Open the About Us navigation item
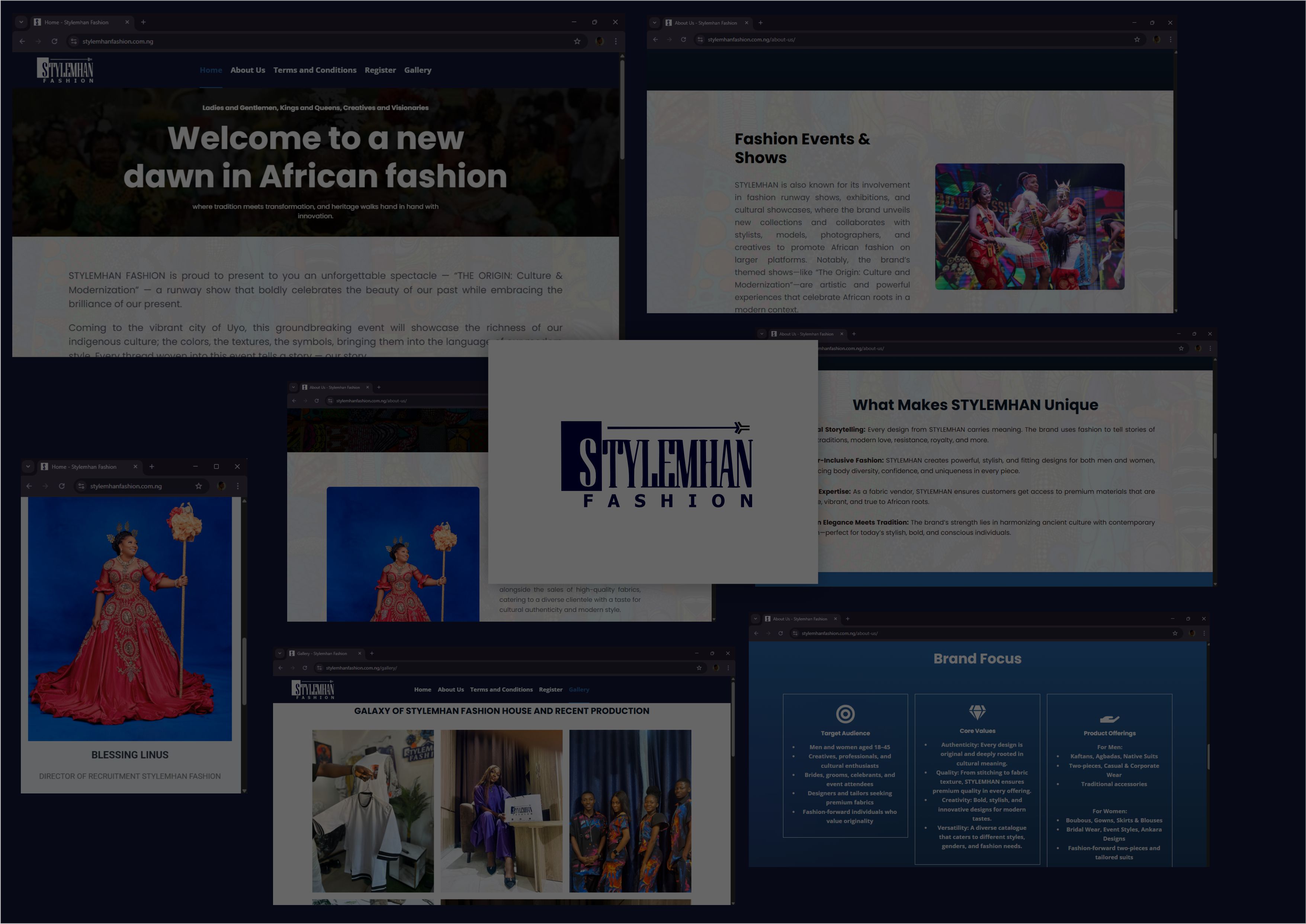This screenshot has height=924, width=1306. 247,70
